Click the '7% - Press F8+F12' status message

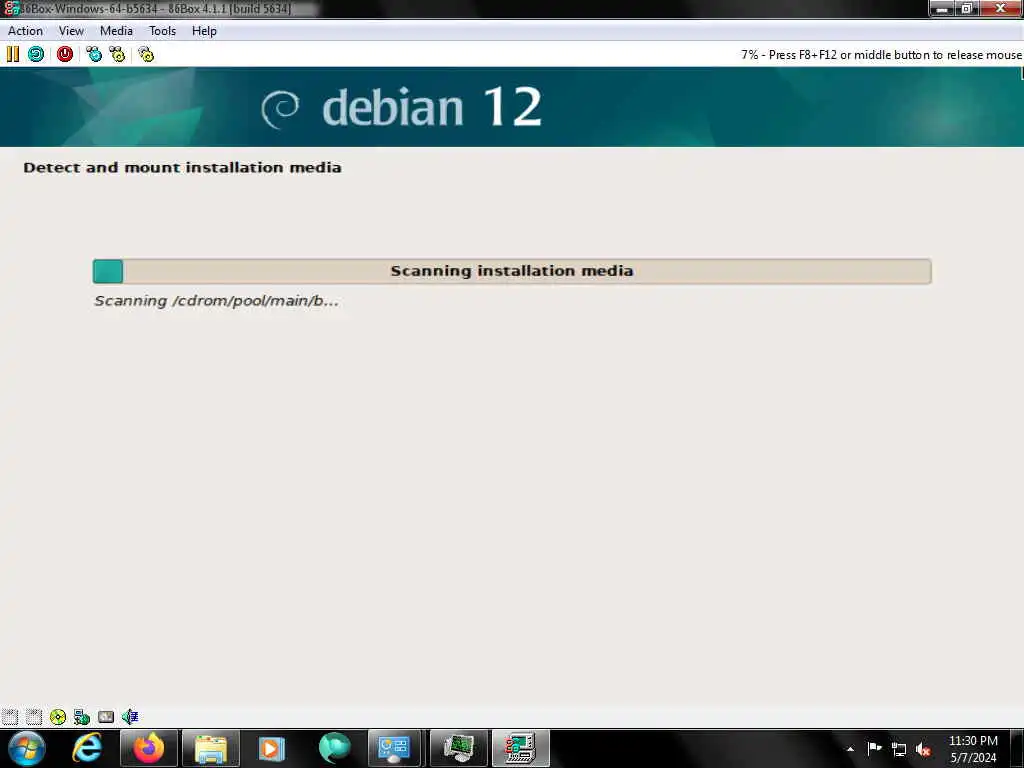[881, 55]
